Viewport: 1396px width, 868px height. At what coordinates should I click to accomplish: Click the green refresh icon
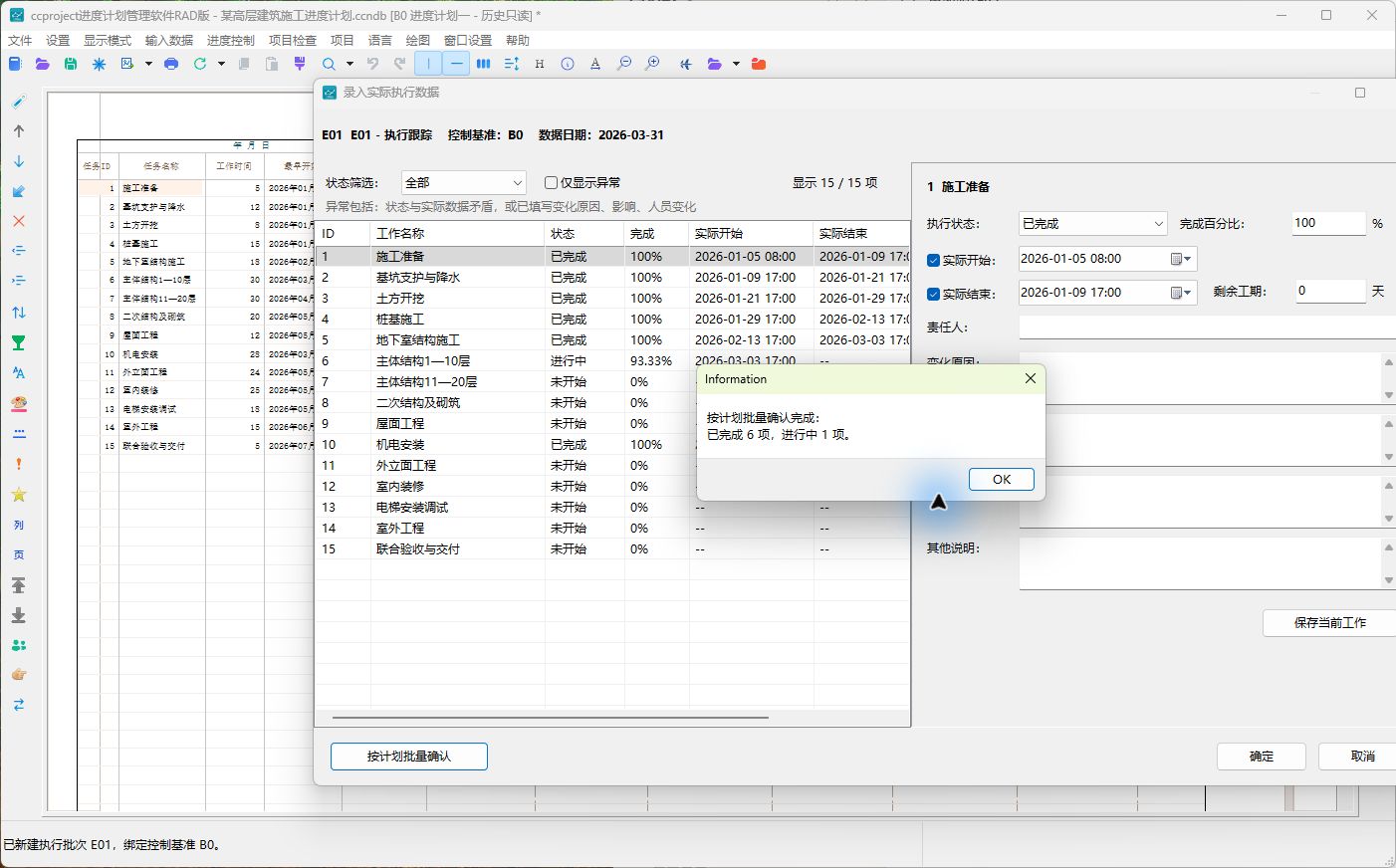200,64
